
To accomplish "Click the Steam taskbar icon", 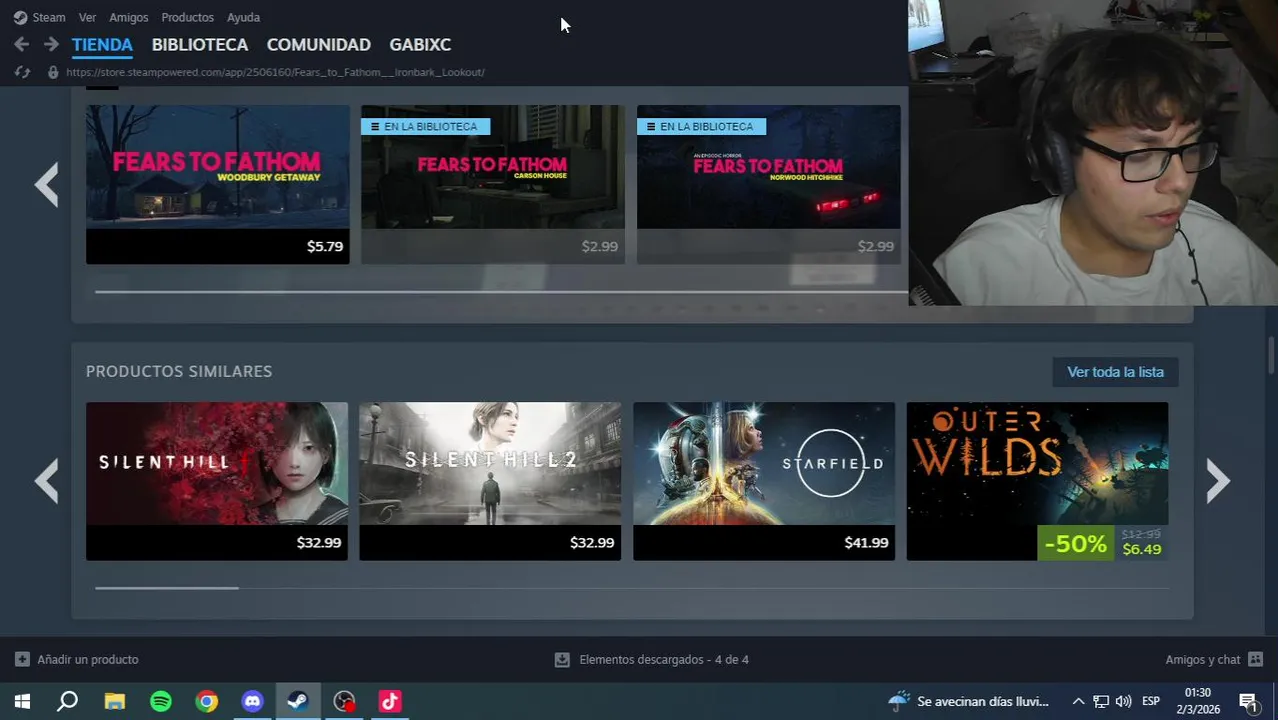I will [x=298, y=701].
